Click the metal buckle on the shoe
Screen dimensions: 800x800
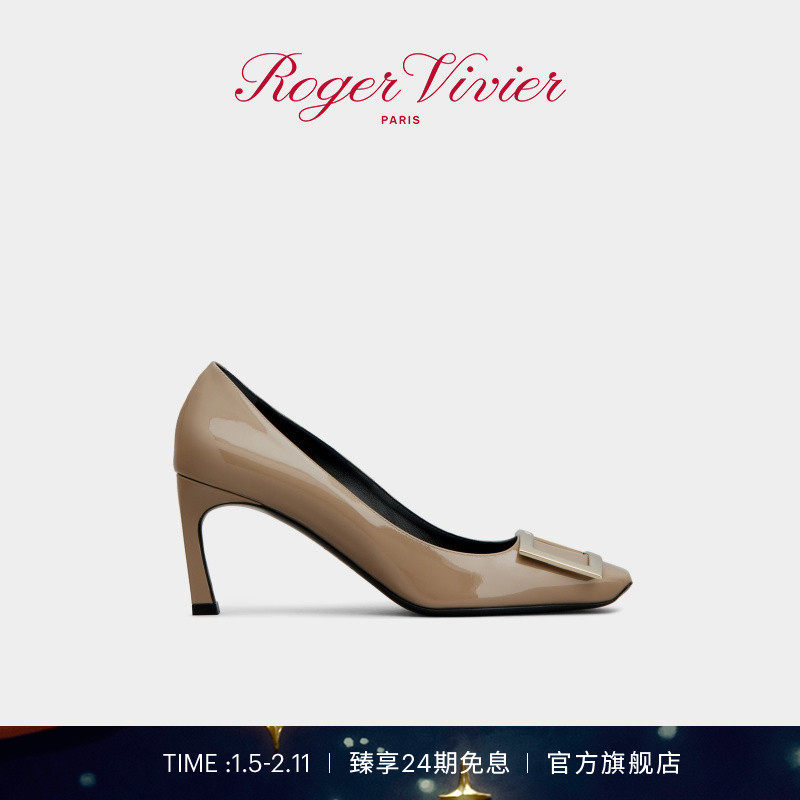(560, 555)
